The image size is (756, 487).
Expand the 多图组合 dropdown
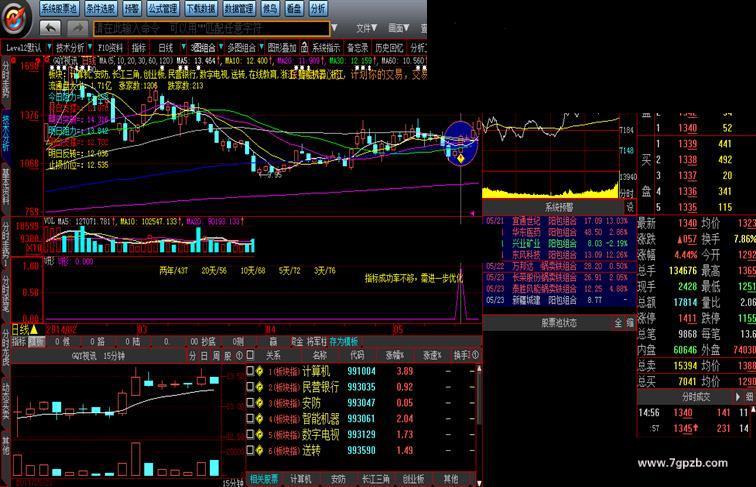(262, 48)
